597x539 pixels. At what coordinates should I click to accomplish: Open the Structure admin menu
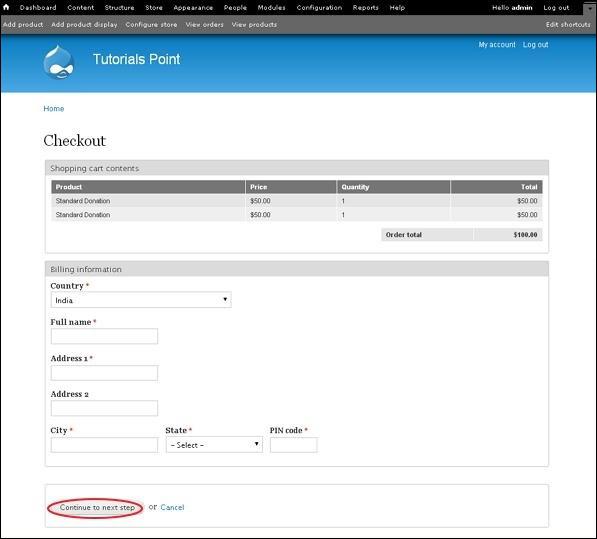(x=119, y=8)
